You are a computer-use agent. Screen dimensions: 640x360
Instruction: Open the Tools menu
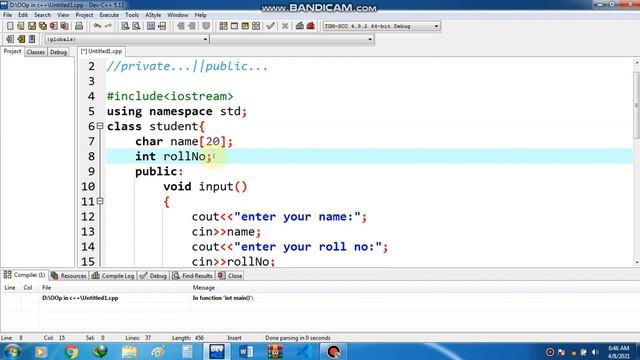coord(132,15)
